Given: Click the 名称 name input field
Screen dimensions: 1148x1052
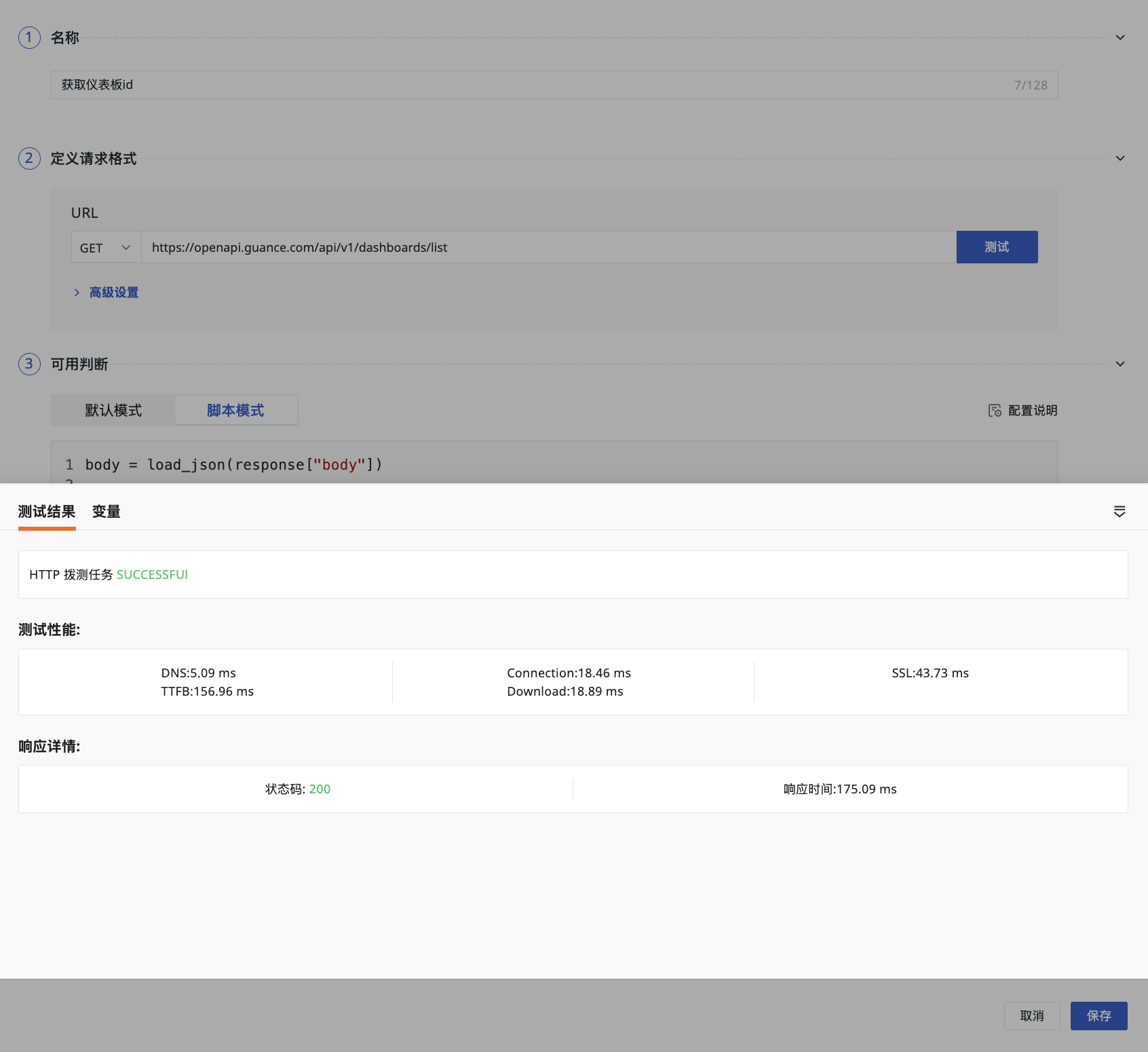Looking at the screenshot, I should point(529,85).
